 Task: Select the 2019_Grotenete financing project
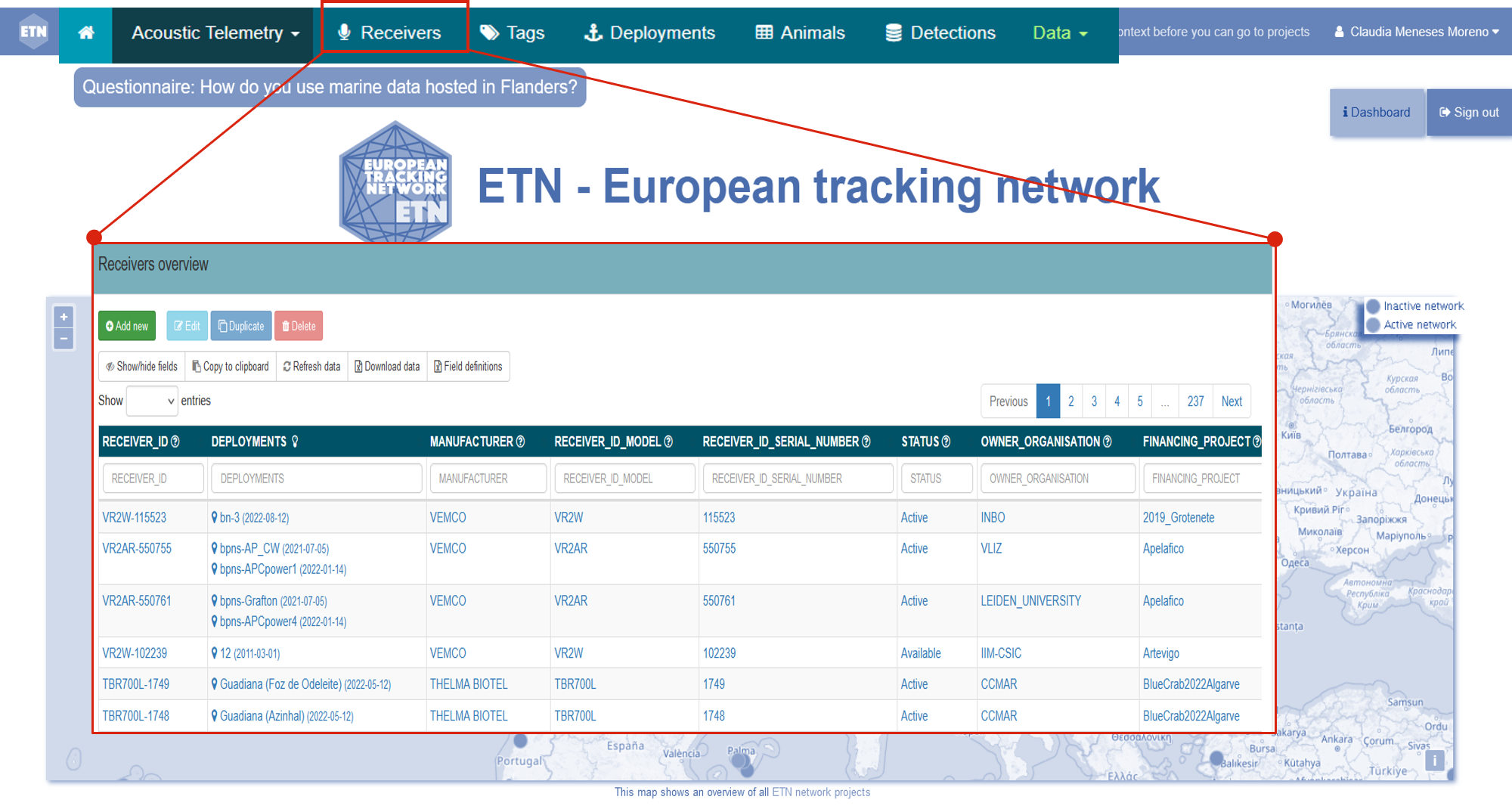pos(1179,518)
